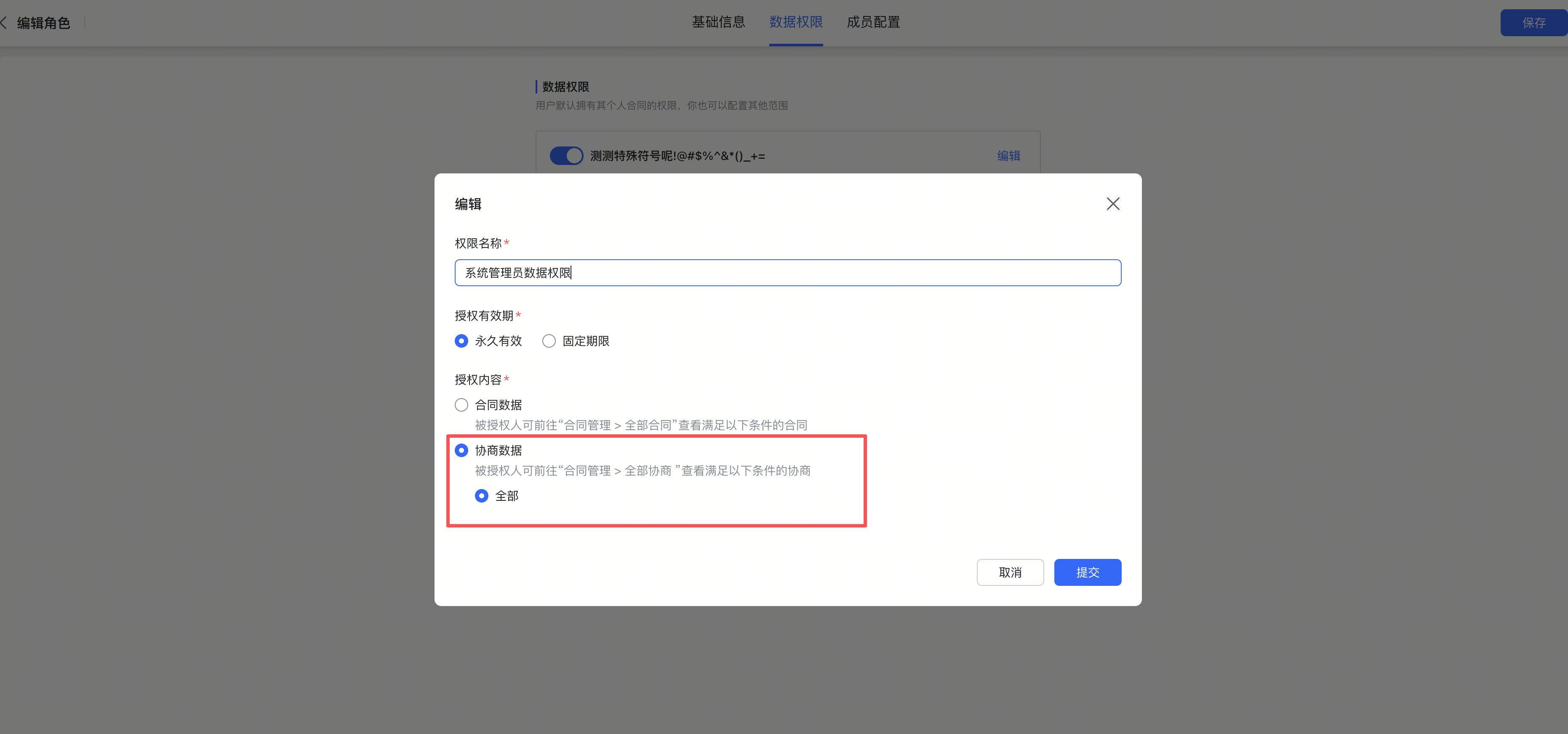Close the 编辑 dialog with the X icon
Screen dimensions: 1568x734
tap(1113, 204)
